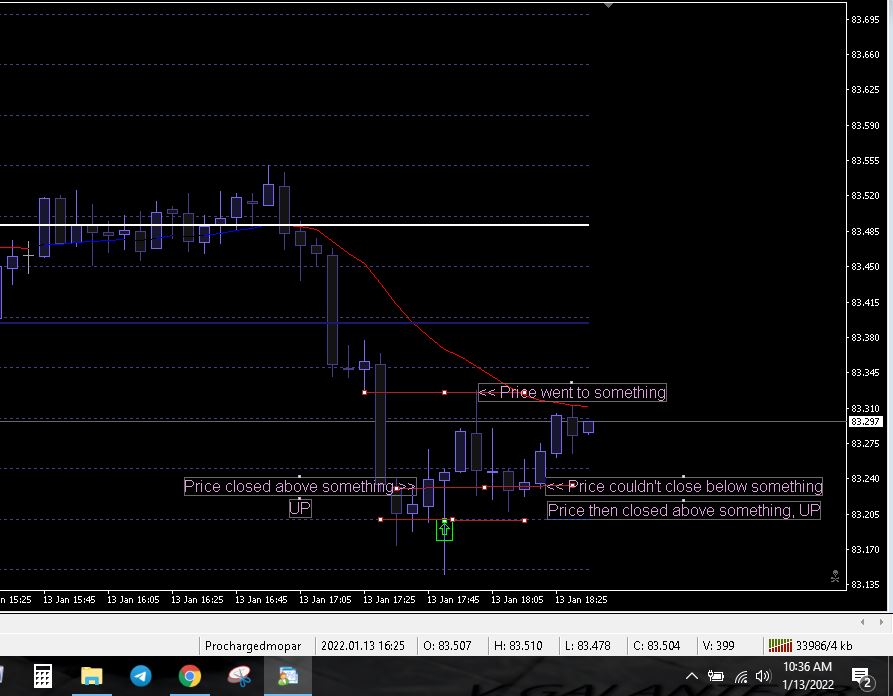This screenshot has width=893, height=696.
Task: Click the 'O: 83.507' open price field
Action: click(x=447, y=645)
